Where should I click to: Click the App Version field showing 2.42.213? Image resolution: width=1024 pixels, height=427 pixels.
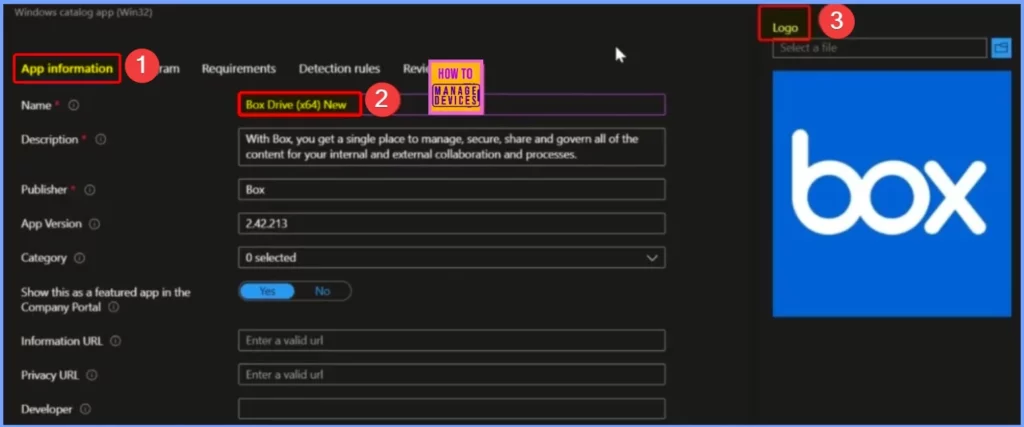(x=452, y=223)
